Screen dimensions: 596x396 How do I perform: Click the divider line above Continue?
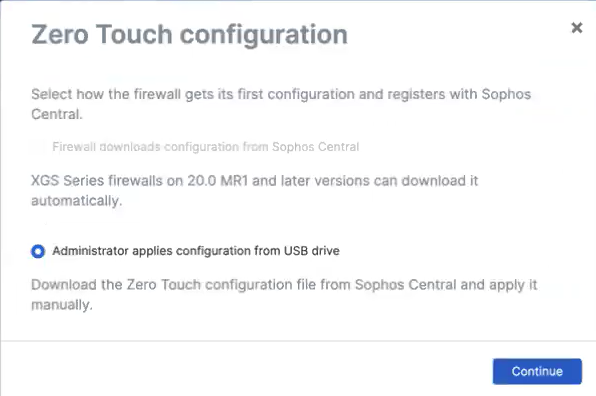[x=298, y=341]
